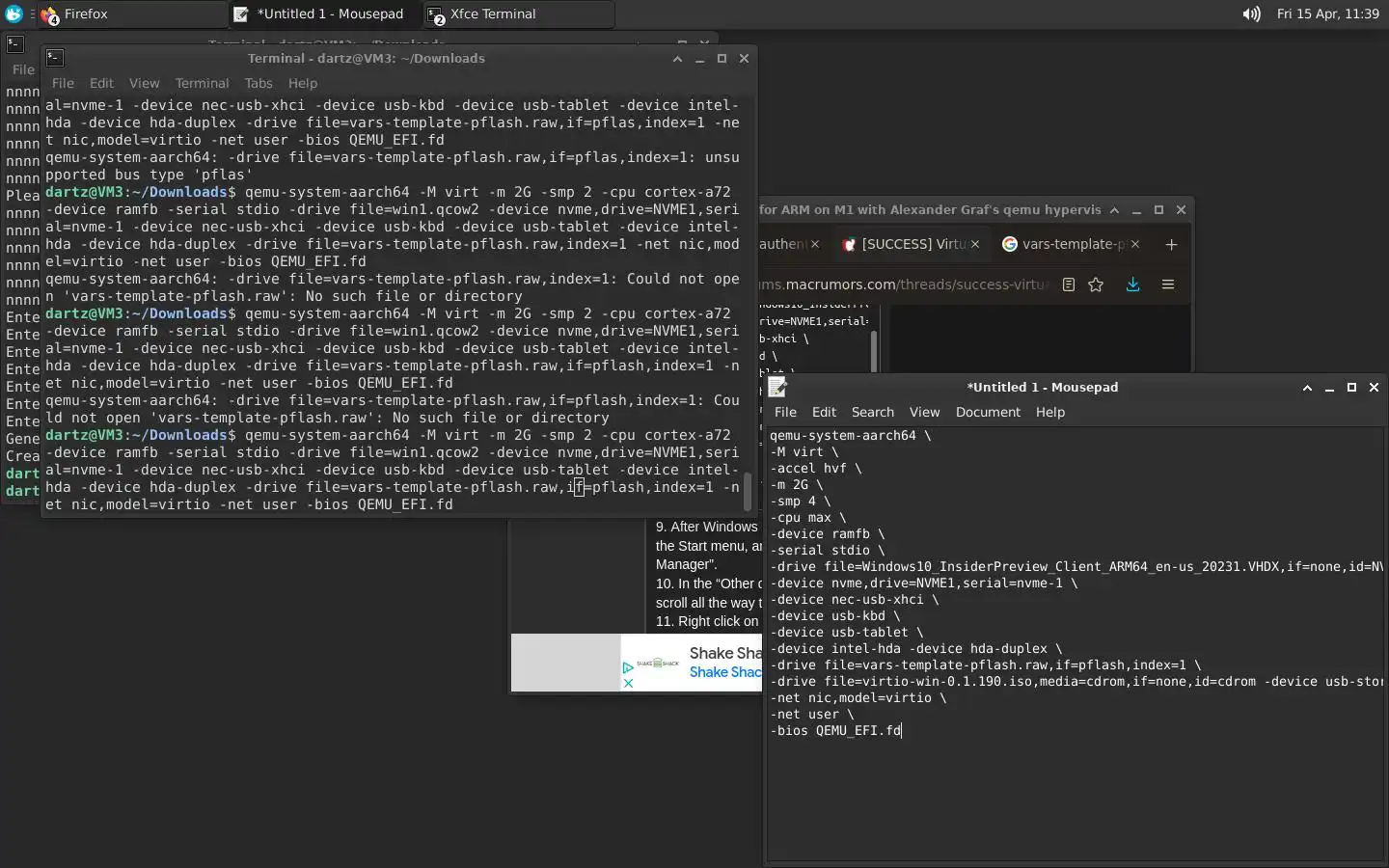Switch to Firefox in the taskbar
This screenshot has height=868, width=1389.
[131, 14]
